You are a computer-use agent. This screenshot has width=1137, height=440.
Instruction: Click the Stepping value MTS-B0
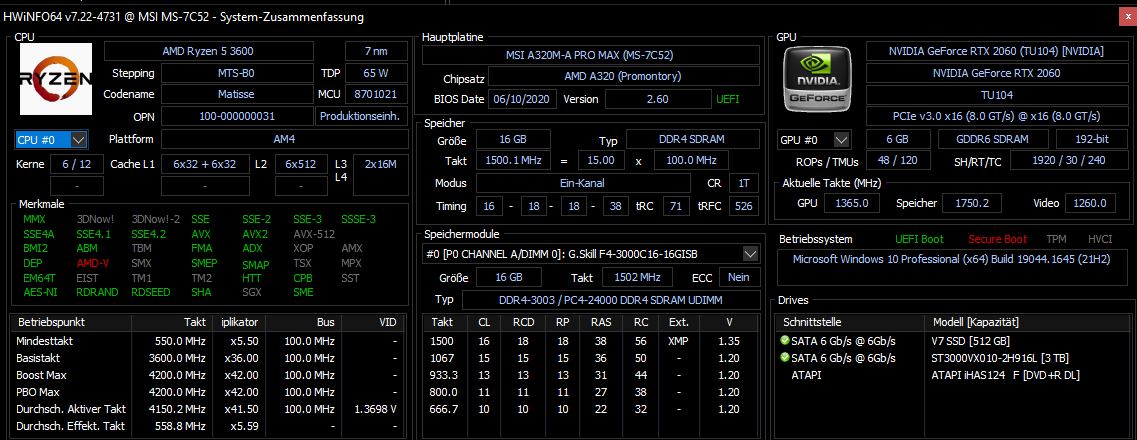pyautogui.click(x=236, y=73)
